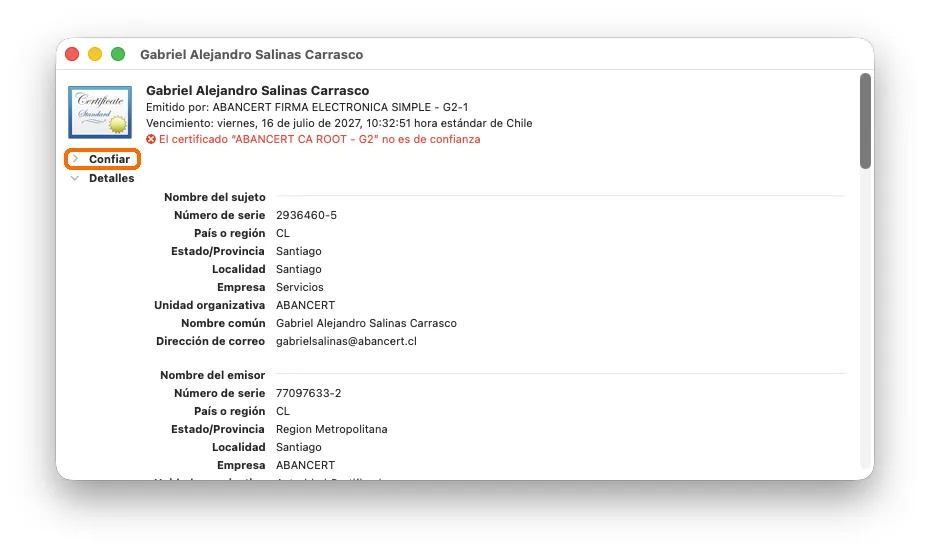Select the bold certificate name heading

257,91
